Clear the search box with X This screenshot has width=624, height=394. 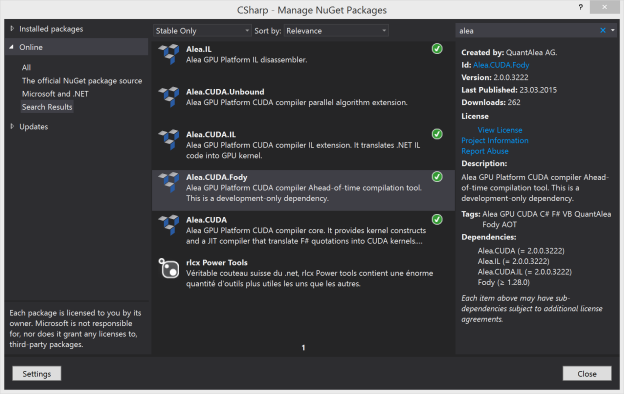coord(603,30)
